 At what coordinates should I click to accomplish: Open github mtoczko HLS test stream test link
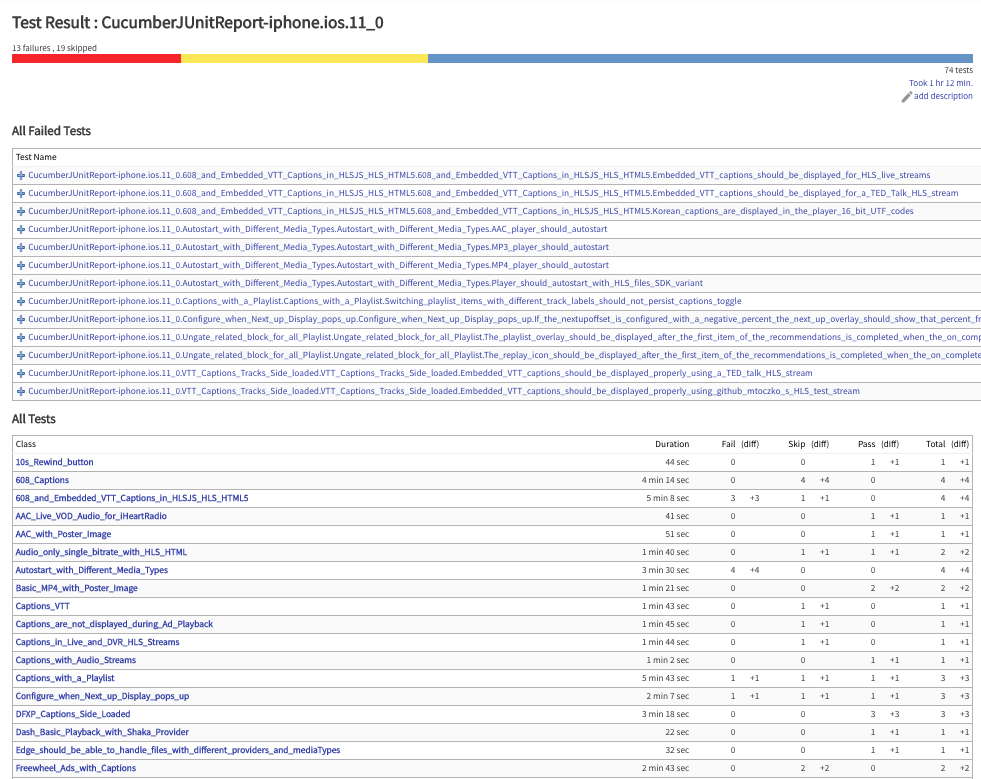click(x=444, y=391)
